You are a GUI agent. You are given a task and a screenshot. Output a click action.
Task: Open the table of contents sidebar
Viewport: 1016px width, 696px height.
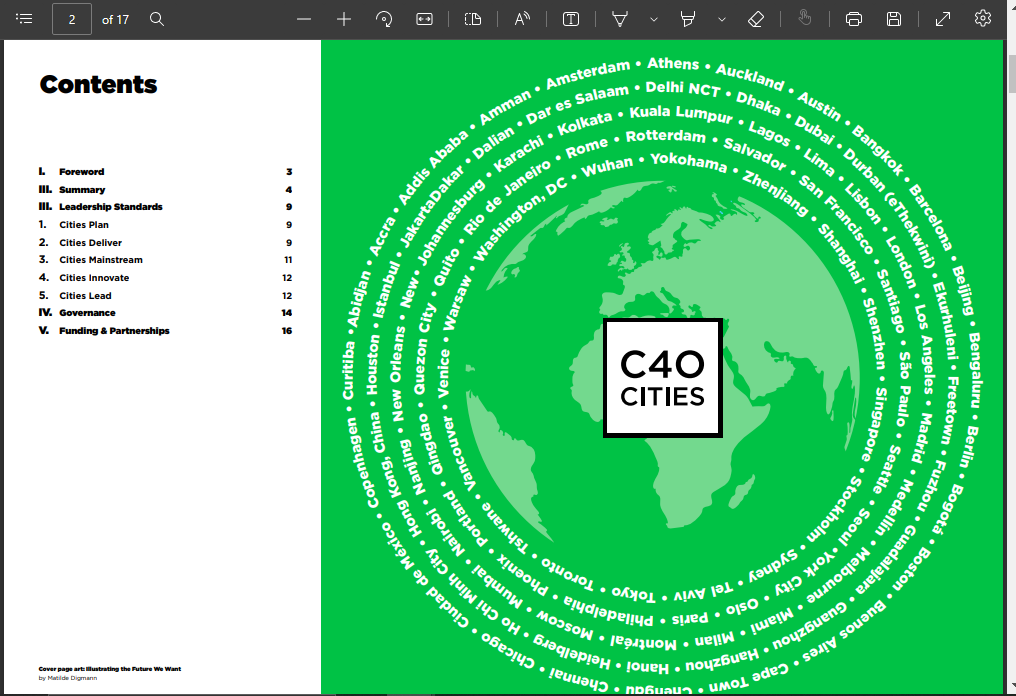tap(24, 19)
